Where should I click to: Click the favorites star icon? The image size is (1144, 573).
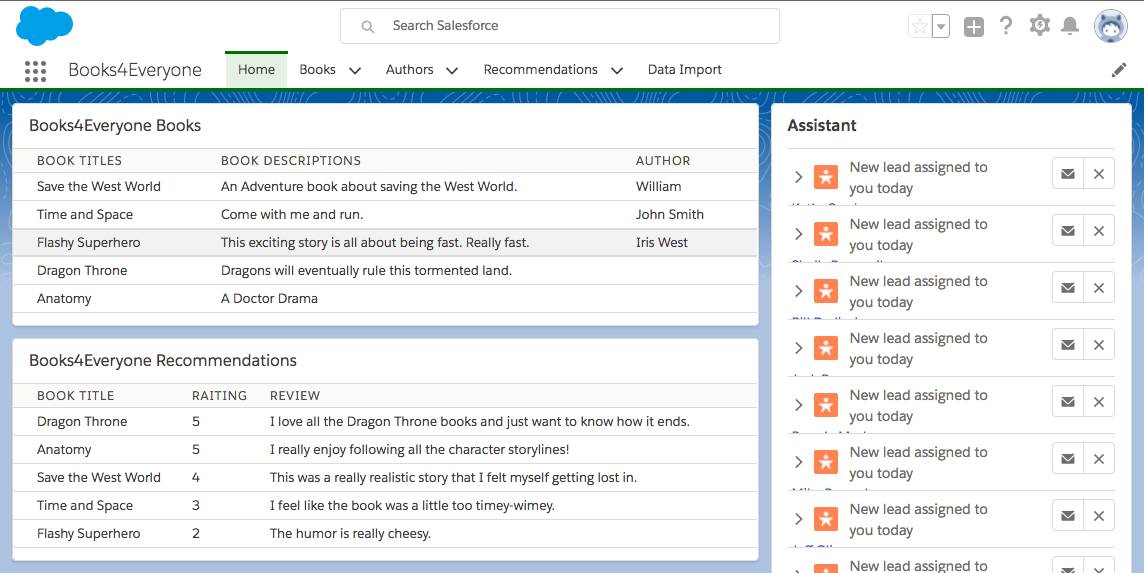click(920, 27)
